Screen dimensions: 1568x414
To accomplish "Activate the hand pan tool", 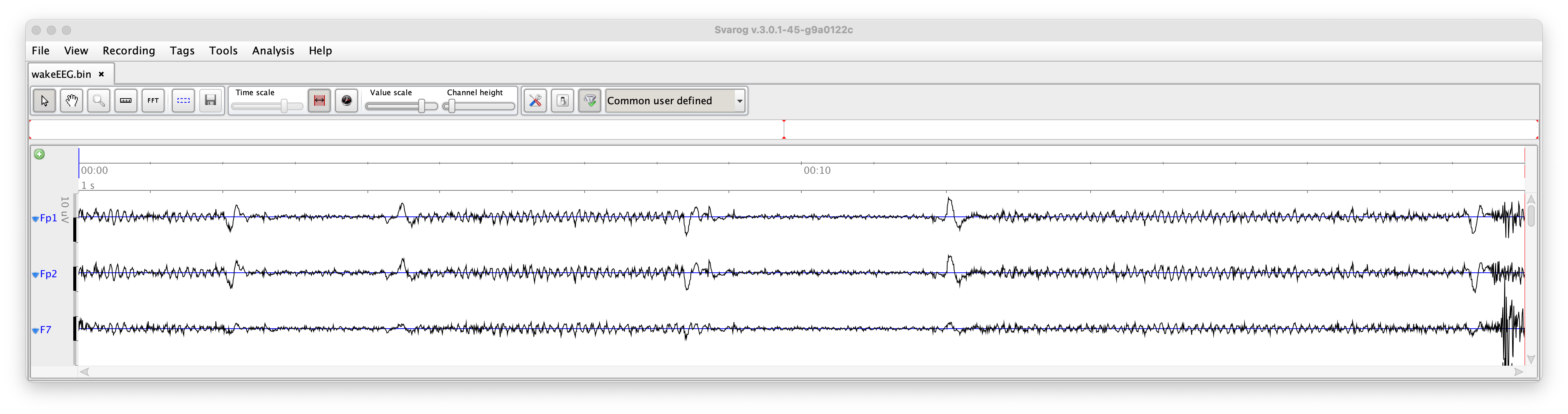I will 71,100.
